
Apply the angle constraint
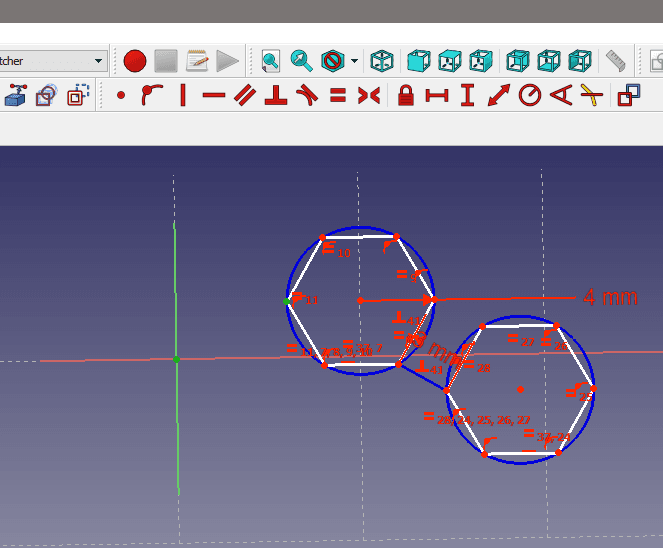[561, 95]
